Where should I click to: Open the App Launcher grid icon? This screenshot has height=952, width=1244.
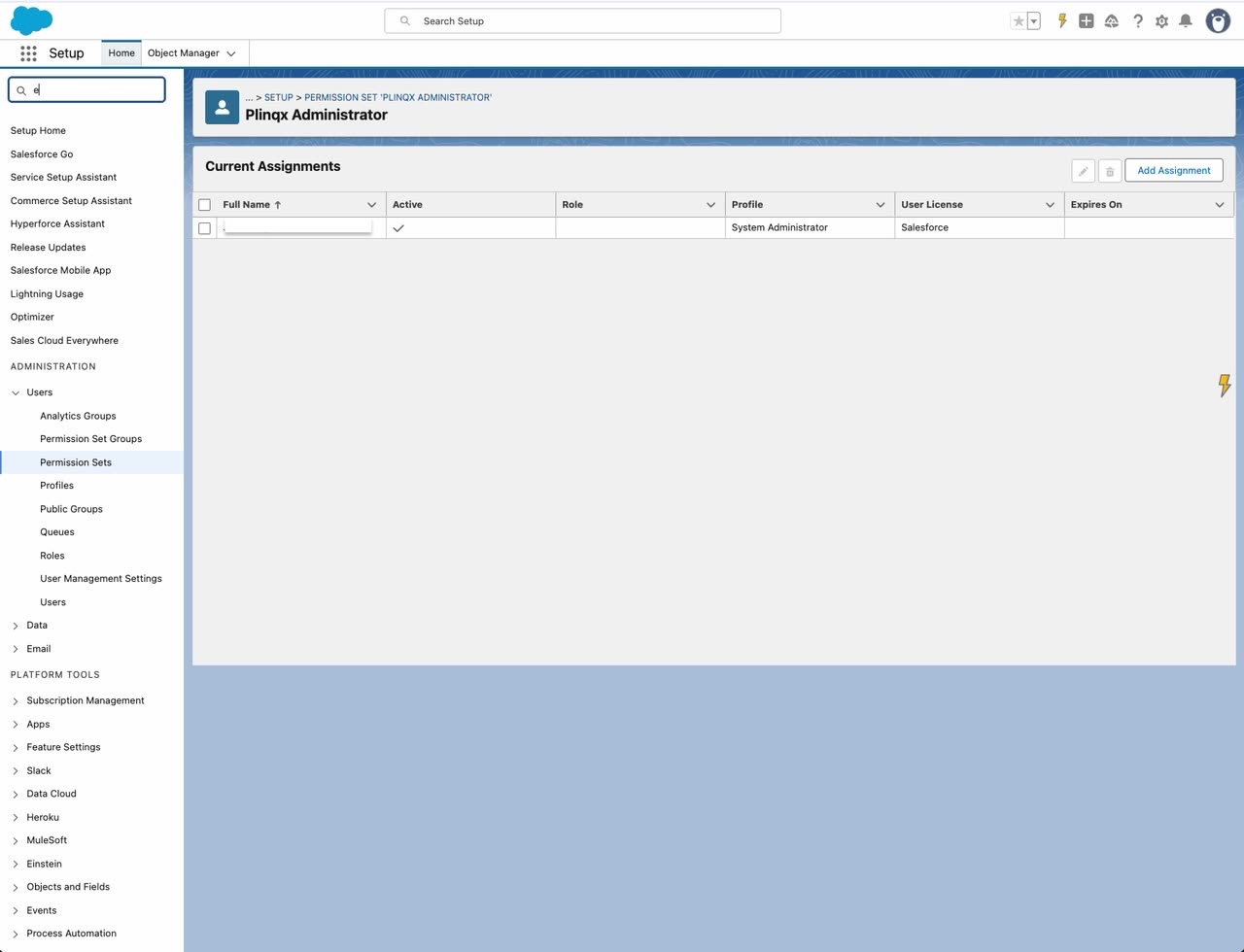point(28,53)
